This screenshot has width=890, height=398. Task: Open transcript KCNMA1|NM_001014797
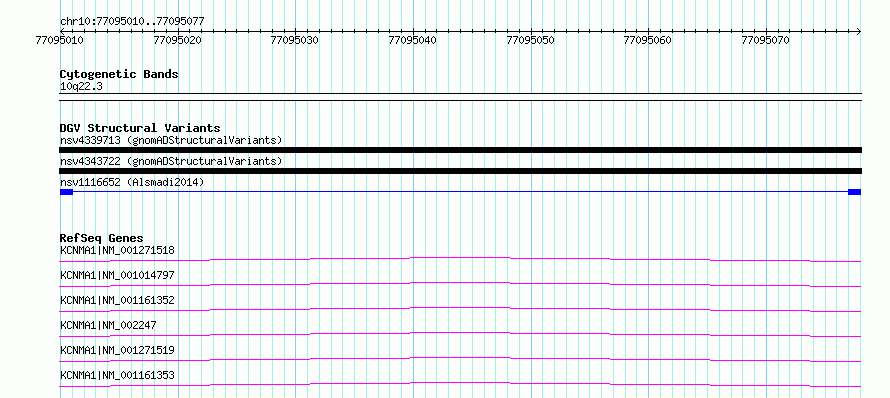click(x=117, y=275)
